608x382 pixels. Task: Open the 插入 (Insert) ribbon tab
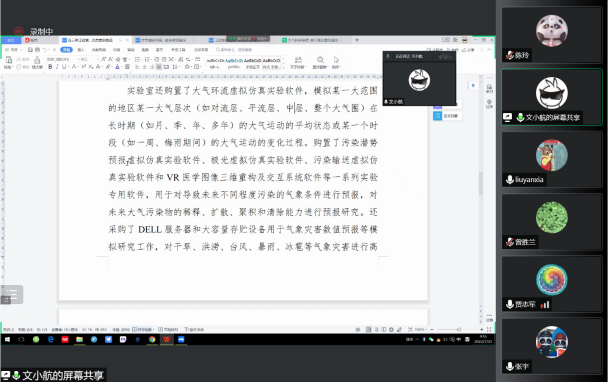click(81, 50)
